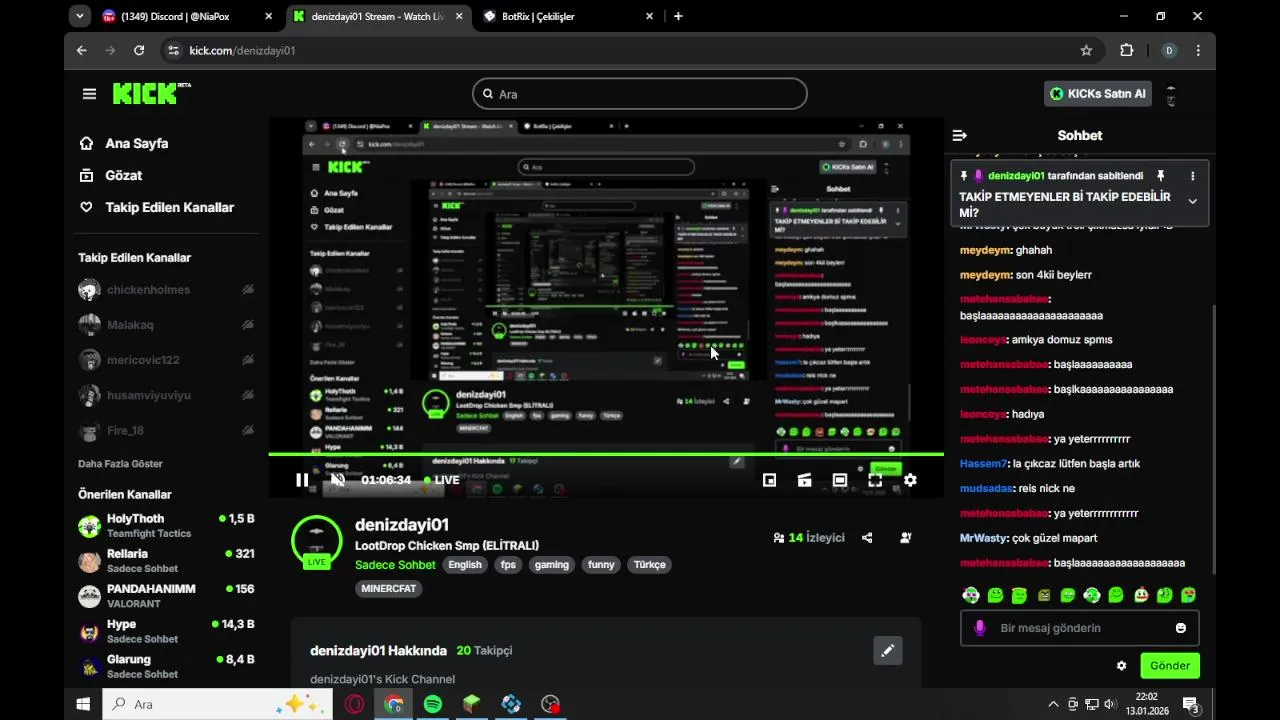Create a clip from the stream
1280x720 pixels.
coord(804,480)
